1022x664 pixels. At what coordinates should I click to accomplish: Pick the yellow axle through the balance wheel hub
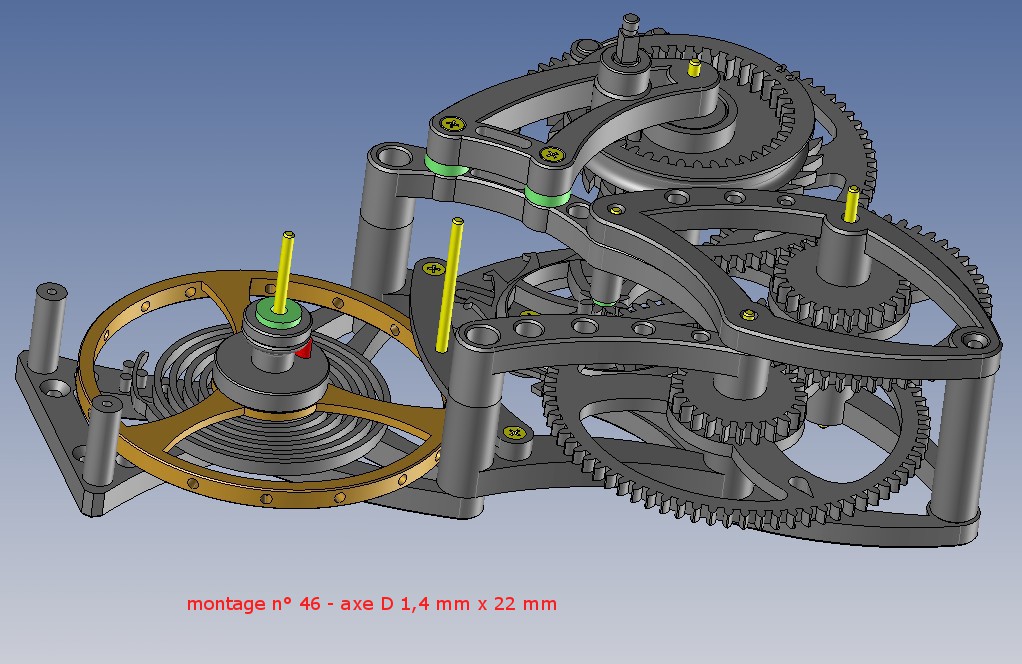coord(284,271)
